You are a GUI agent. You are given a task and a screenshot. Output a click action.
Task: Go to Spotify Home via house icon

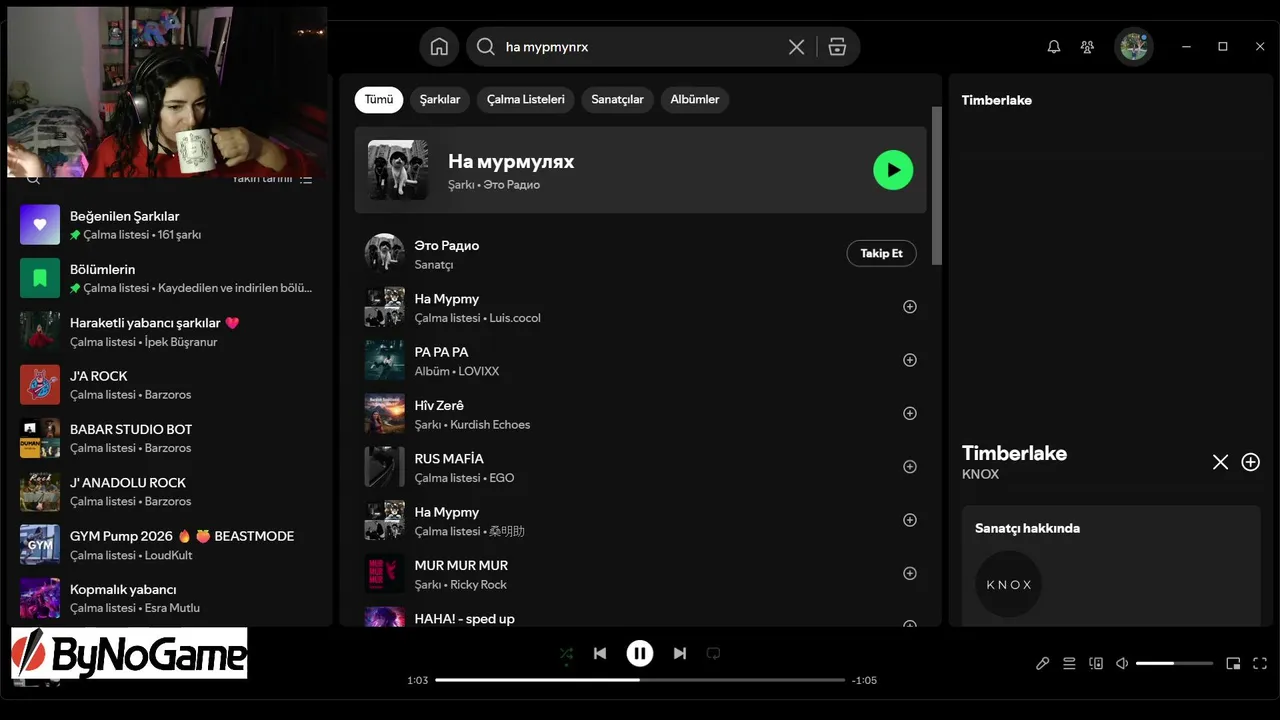pyautogui.click(x=439, y=47)
